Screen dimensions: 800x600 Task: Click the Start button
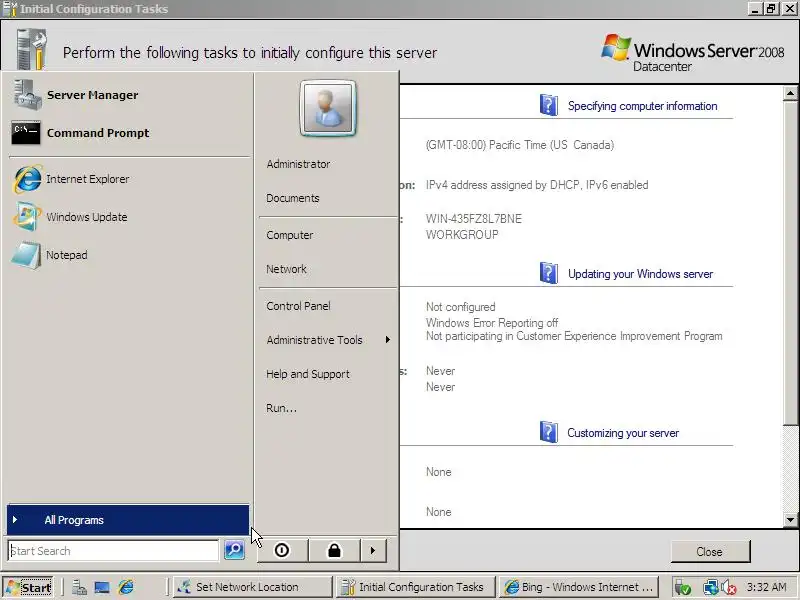pyautogui.click(x=28, y=587)
